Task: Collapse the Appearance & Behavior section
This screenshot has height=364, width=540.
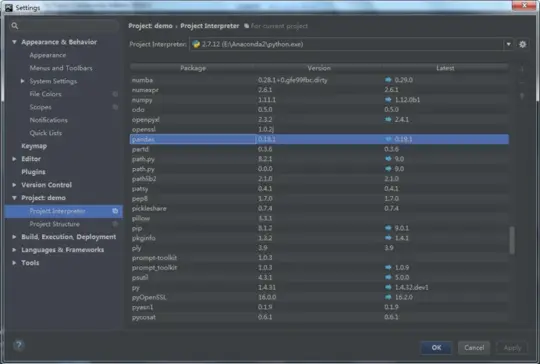Action: click(14, 42)
